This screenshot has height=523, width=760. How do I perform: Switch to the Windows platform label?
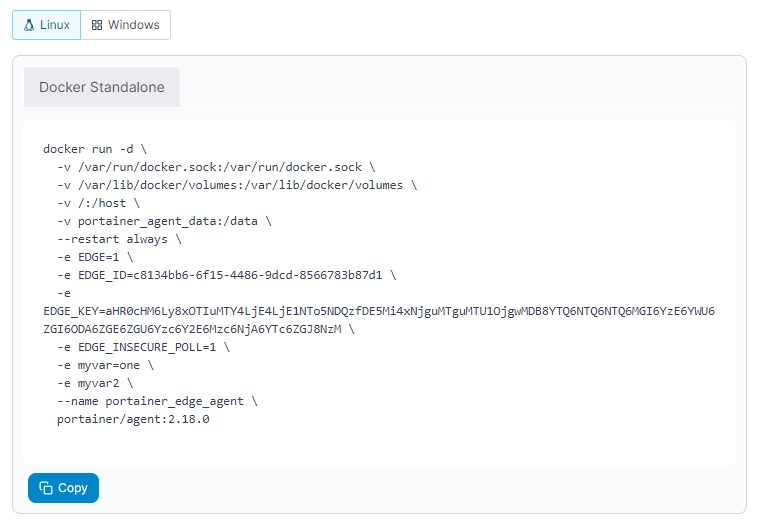pos(133,25)
